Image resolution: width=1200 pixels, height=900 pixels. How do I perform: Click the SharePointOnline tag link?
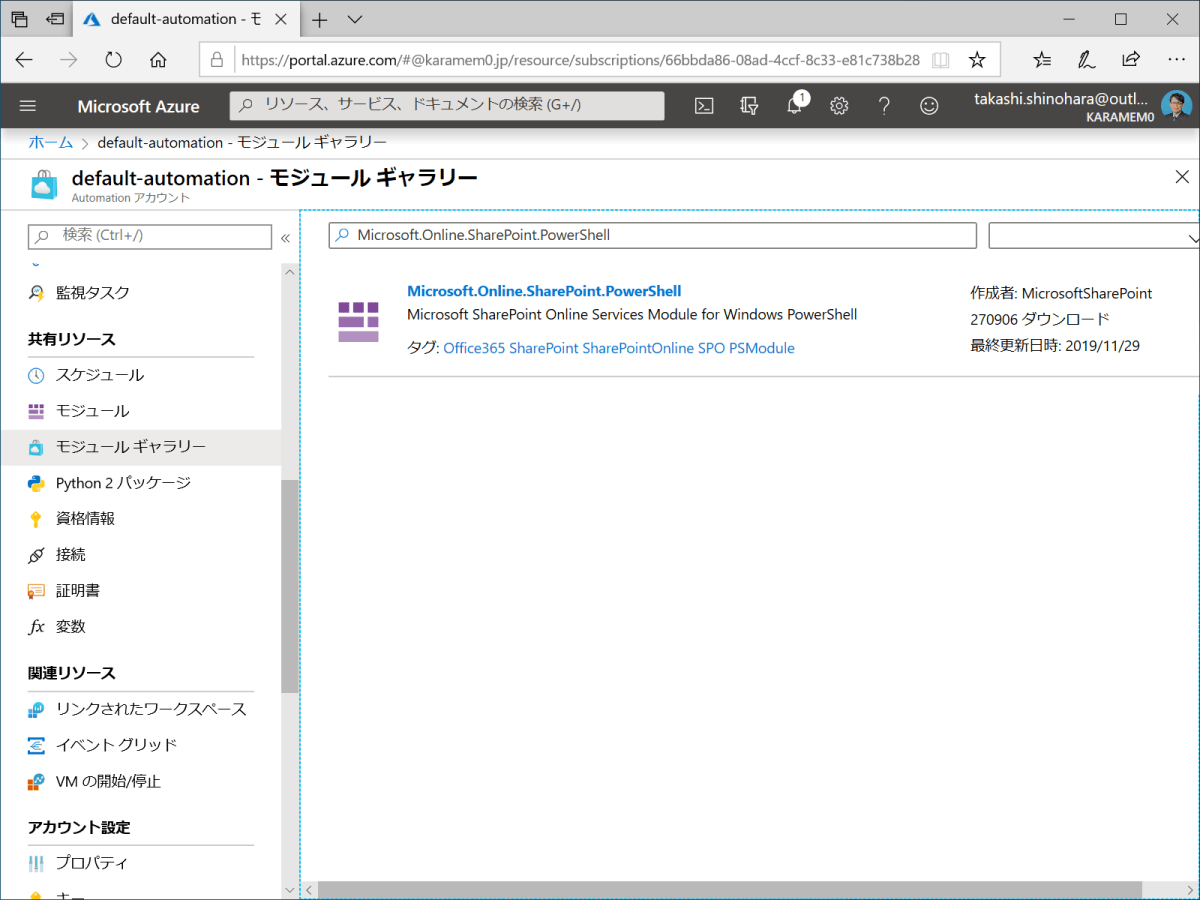[638, 348]
